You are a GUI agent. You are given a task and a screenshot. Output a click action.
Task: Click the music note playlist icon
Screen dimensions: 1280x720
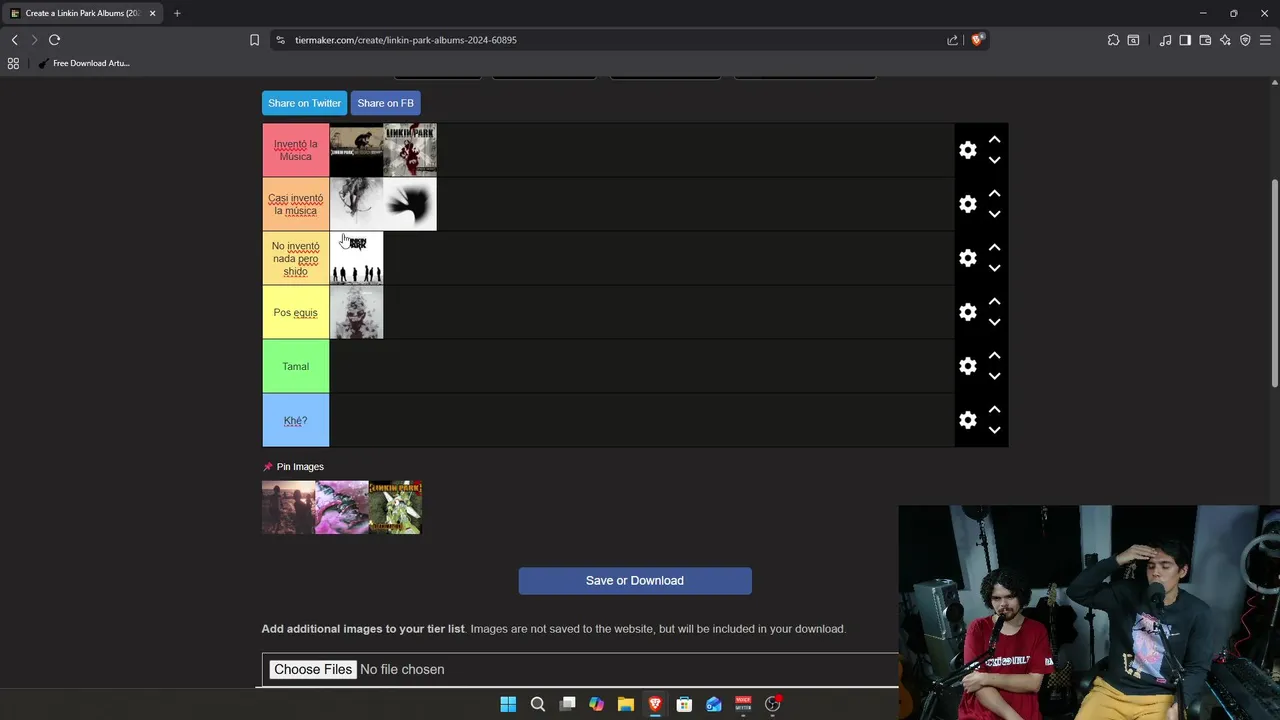click(1165, 40)
